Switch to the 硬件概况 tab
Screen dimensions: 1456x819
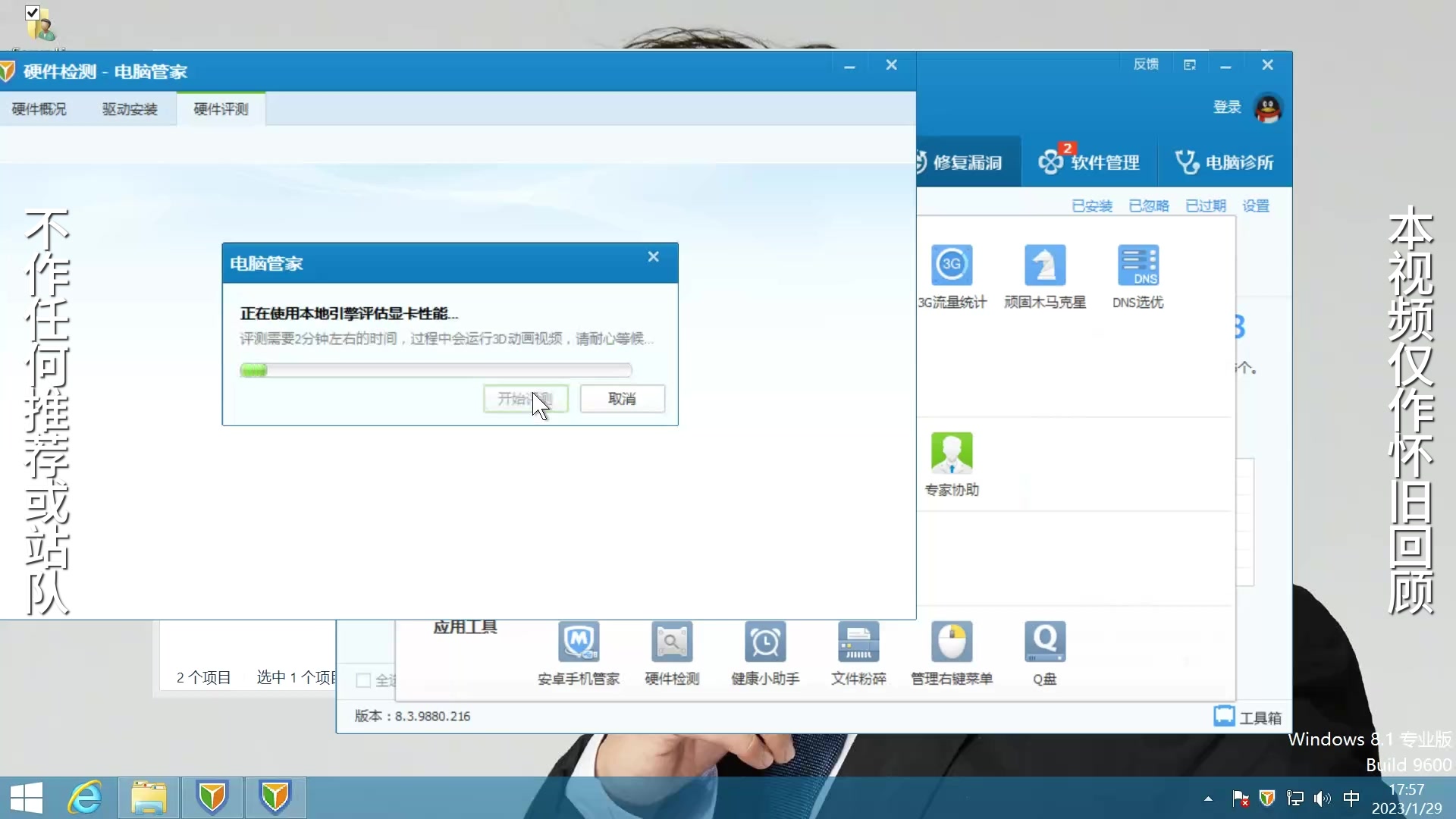coord(39,109)
